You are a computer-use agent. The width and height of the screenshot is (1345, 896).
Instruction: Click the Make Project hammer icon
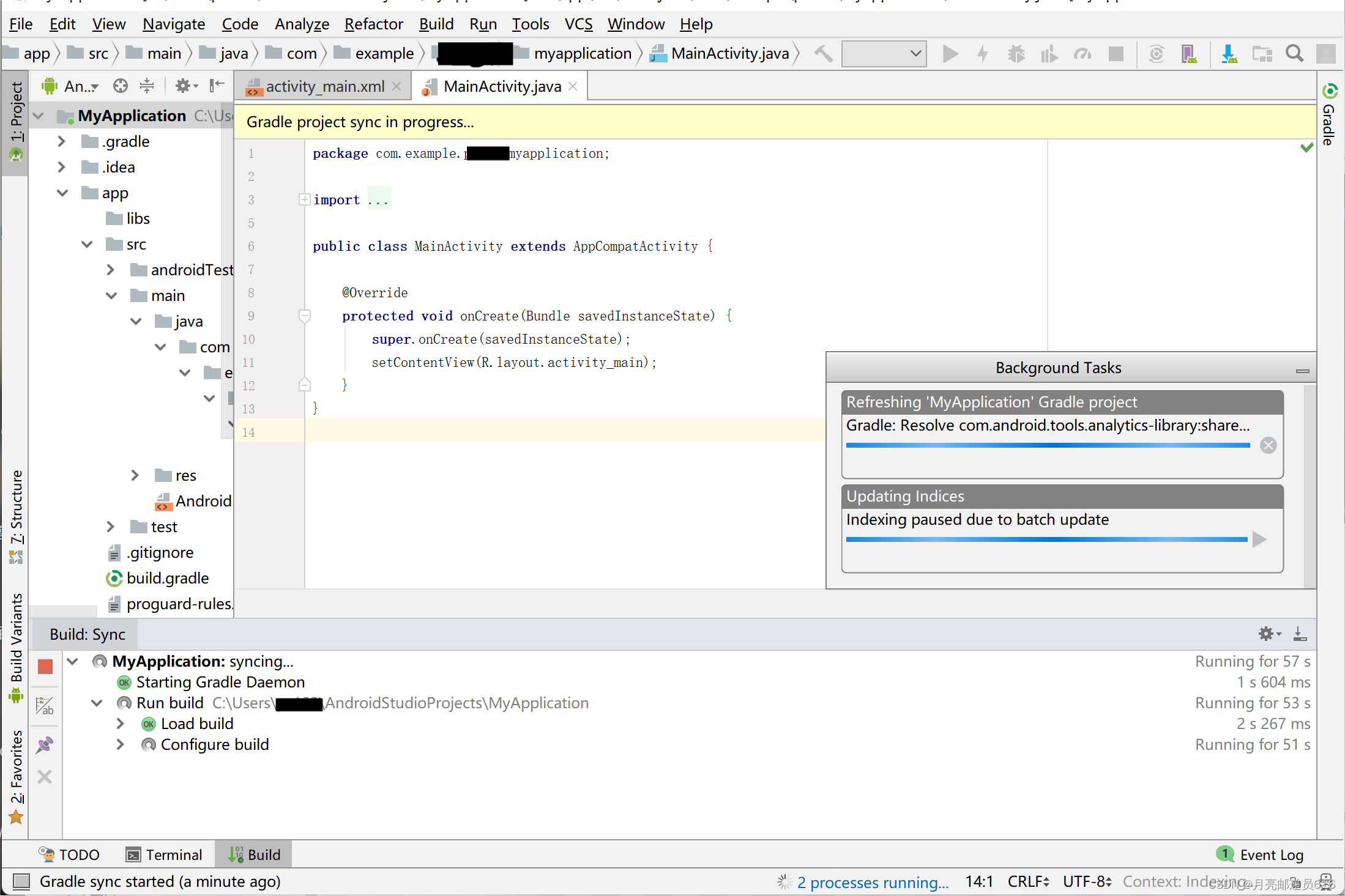click(823, 54)
